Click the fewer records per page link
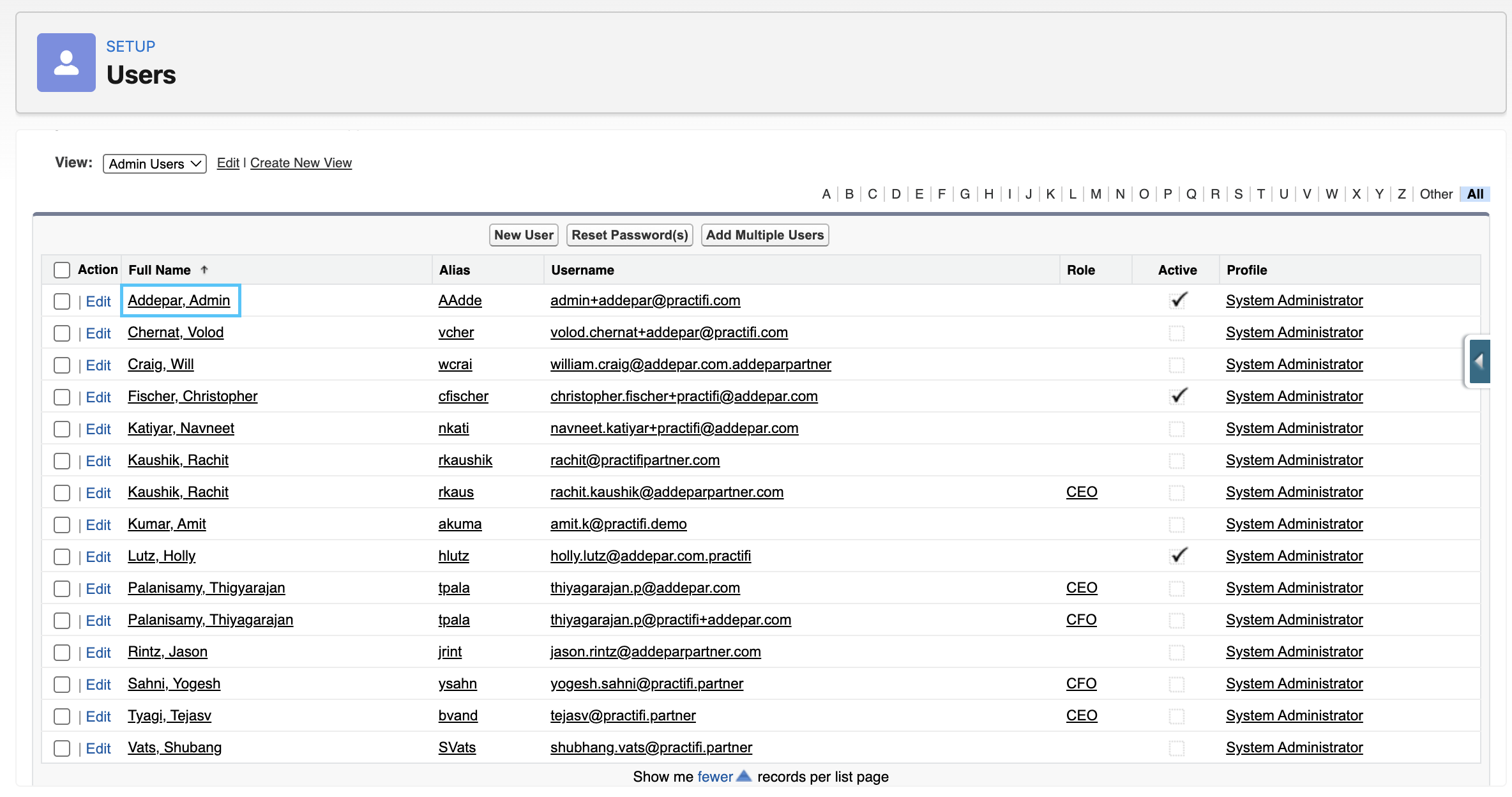 715,777
